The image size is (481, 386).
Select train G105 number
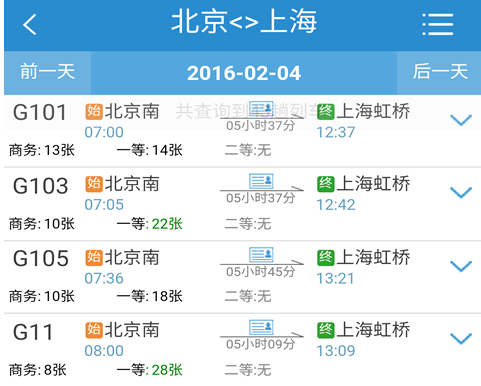pyautogui.click(x=40, y=258)
